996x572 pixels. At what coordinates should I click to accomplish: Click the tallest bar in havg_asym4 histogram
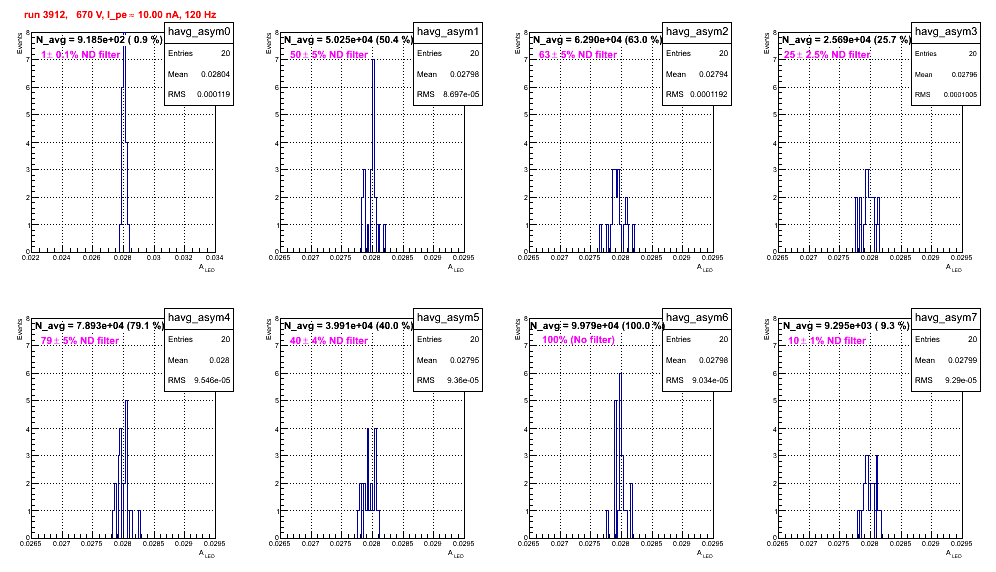pyautogui.click(x=127, y=469)
